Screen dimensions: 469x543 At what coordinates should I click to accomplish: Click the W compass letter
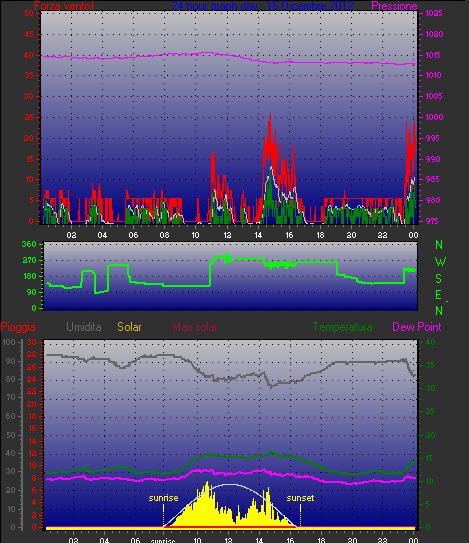(x=440, y=261)
